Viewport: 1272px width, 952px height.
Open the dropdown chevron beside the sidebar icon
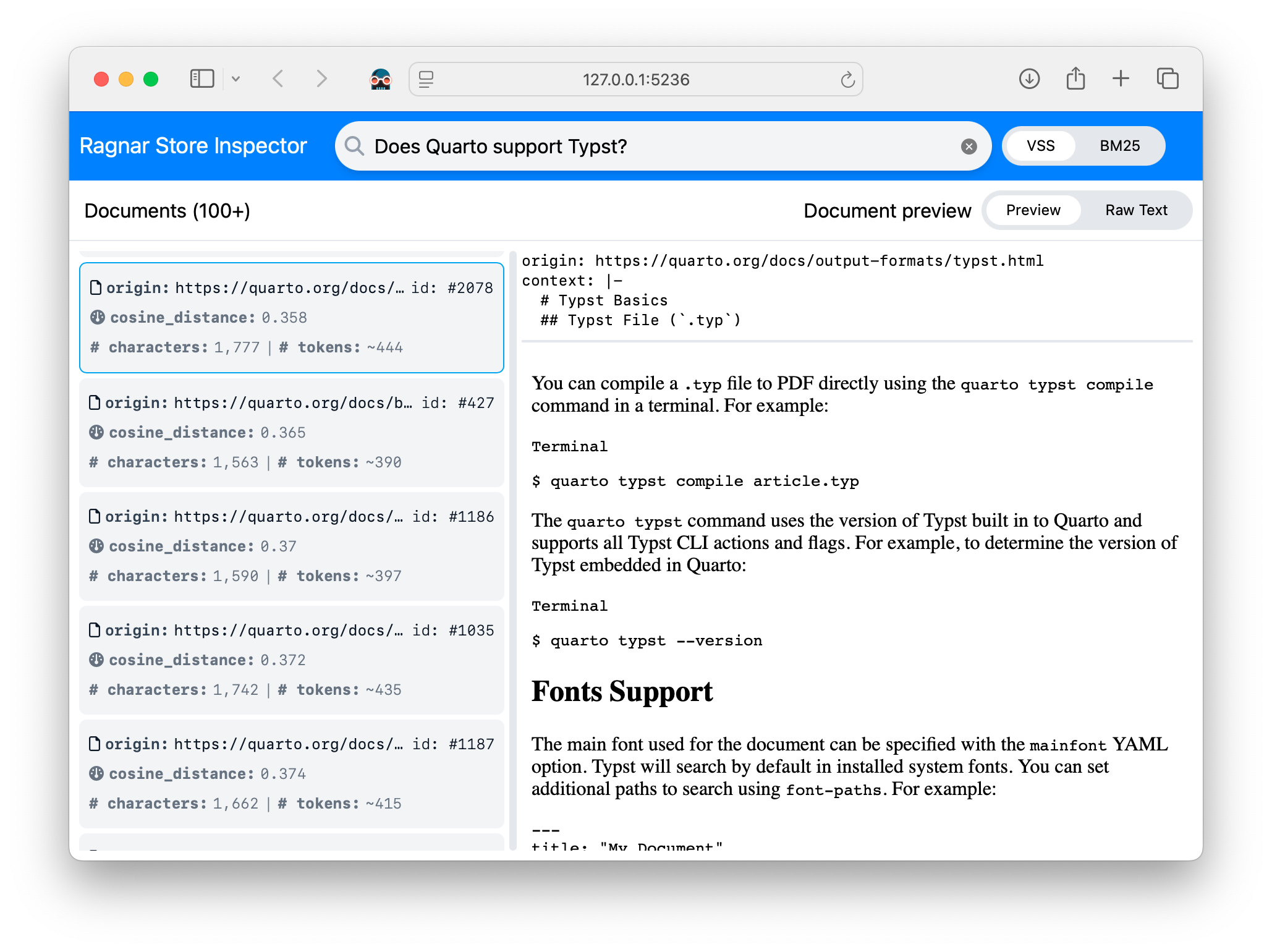point(237,79)
